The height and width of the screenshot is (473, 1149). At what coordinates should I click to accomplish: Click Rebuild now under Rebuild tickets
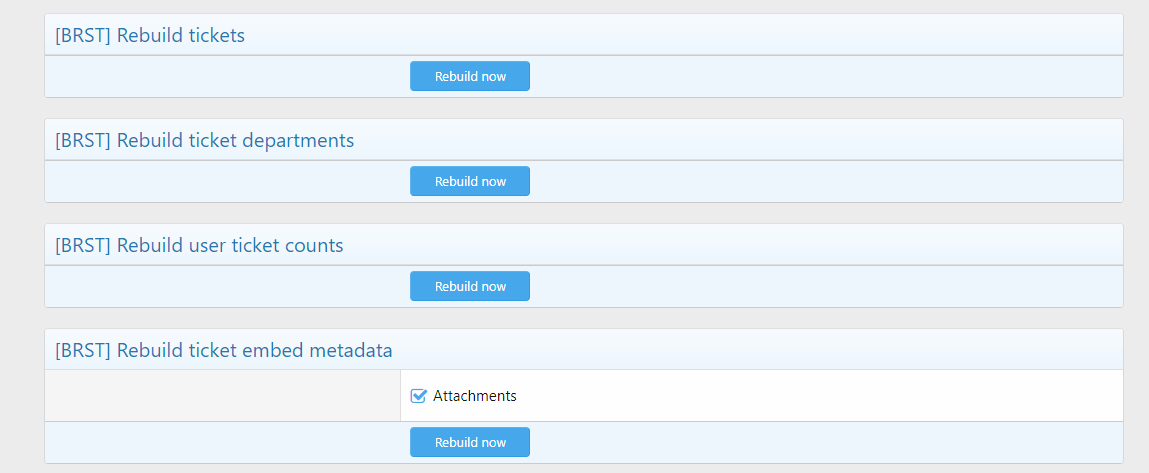pyautogui.click(x=469, y=76)
